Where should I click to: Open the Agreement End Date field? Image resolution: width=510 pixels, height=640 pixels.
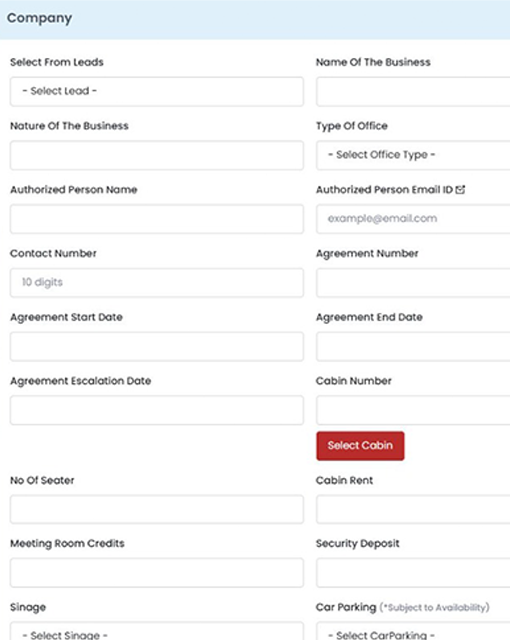point(413,347)
